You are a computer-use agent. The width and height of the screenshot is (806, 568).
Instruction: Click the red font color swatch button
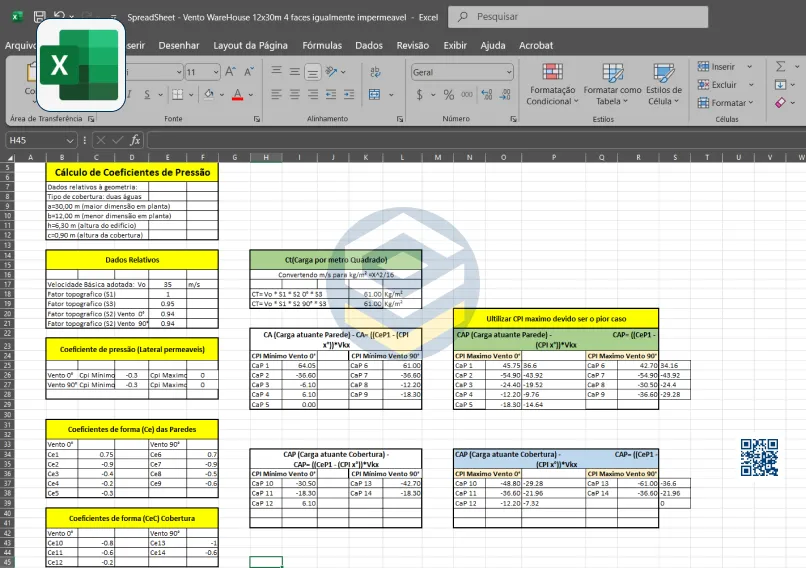(237, 94)
